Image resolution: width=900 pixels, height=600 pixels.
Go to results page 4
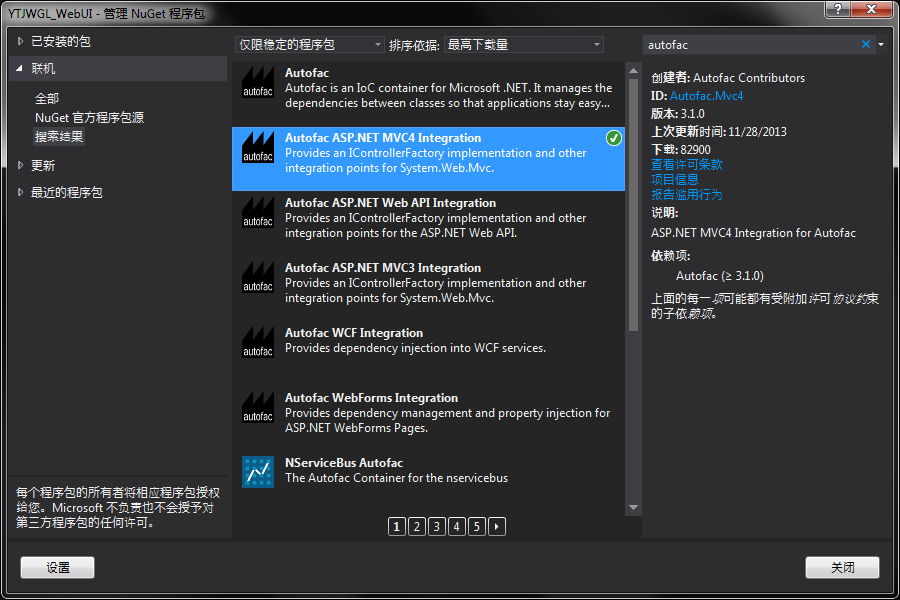click(457, 527)
